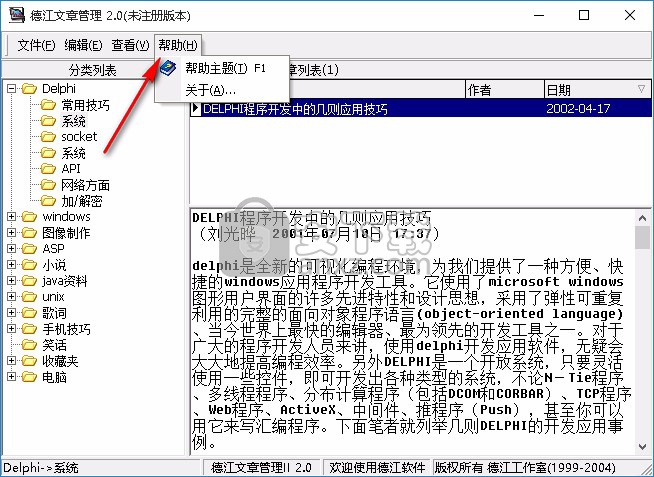The image size is (654, 477).
Task: Select article DELPHI程序开发中的几则应用技巧
Action: pos(295,109)
